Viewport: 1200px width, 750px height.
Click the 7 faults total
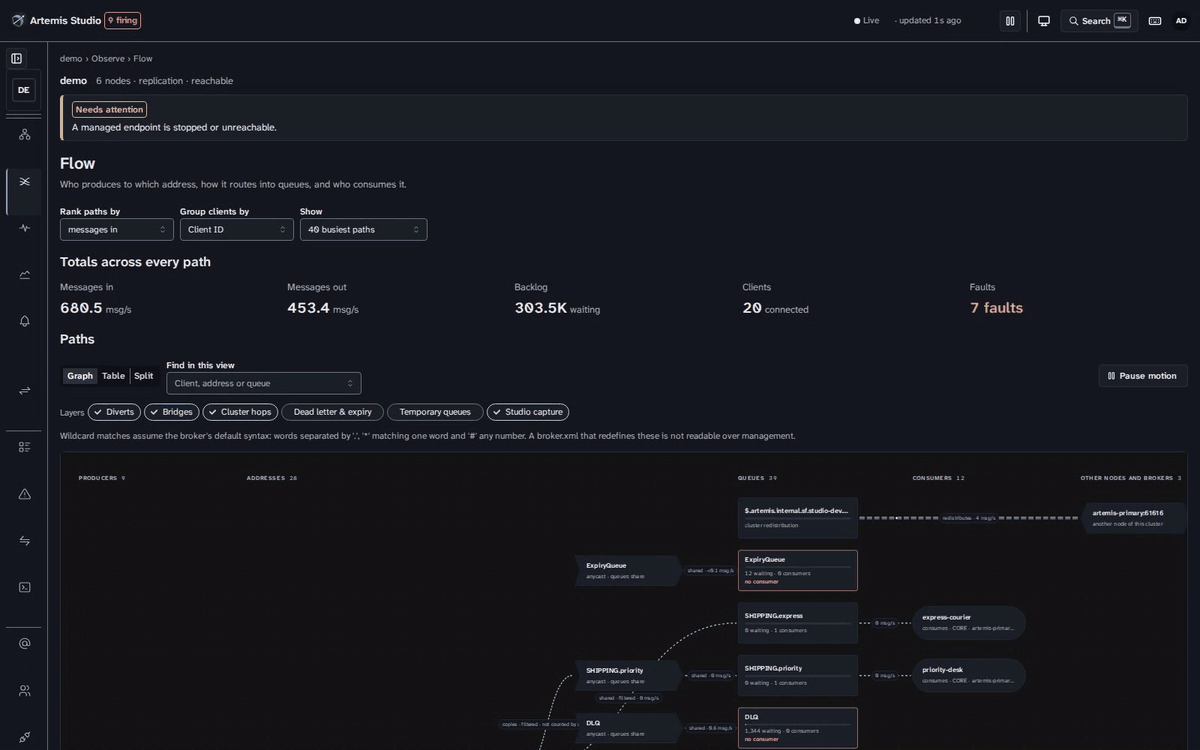click(x=996, y=308)
